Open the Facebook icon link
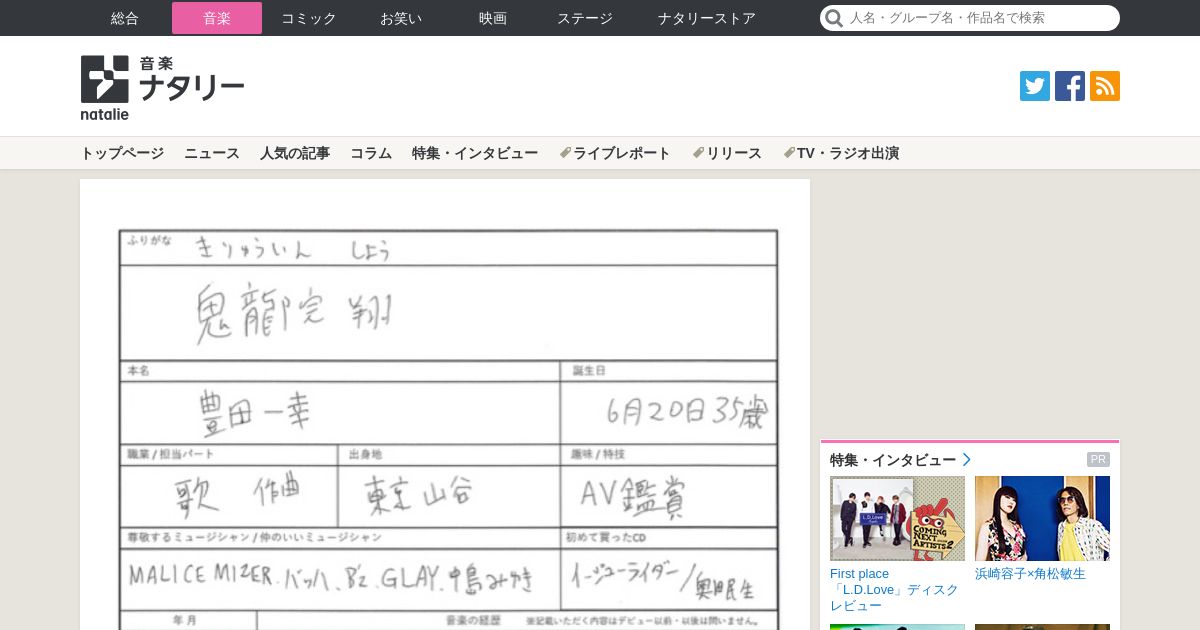The width and height of the screenshot is (1200, 630). (x=1070, y=86)
